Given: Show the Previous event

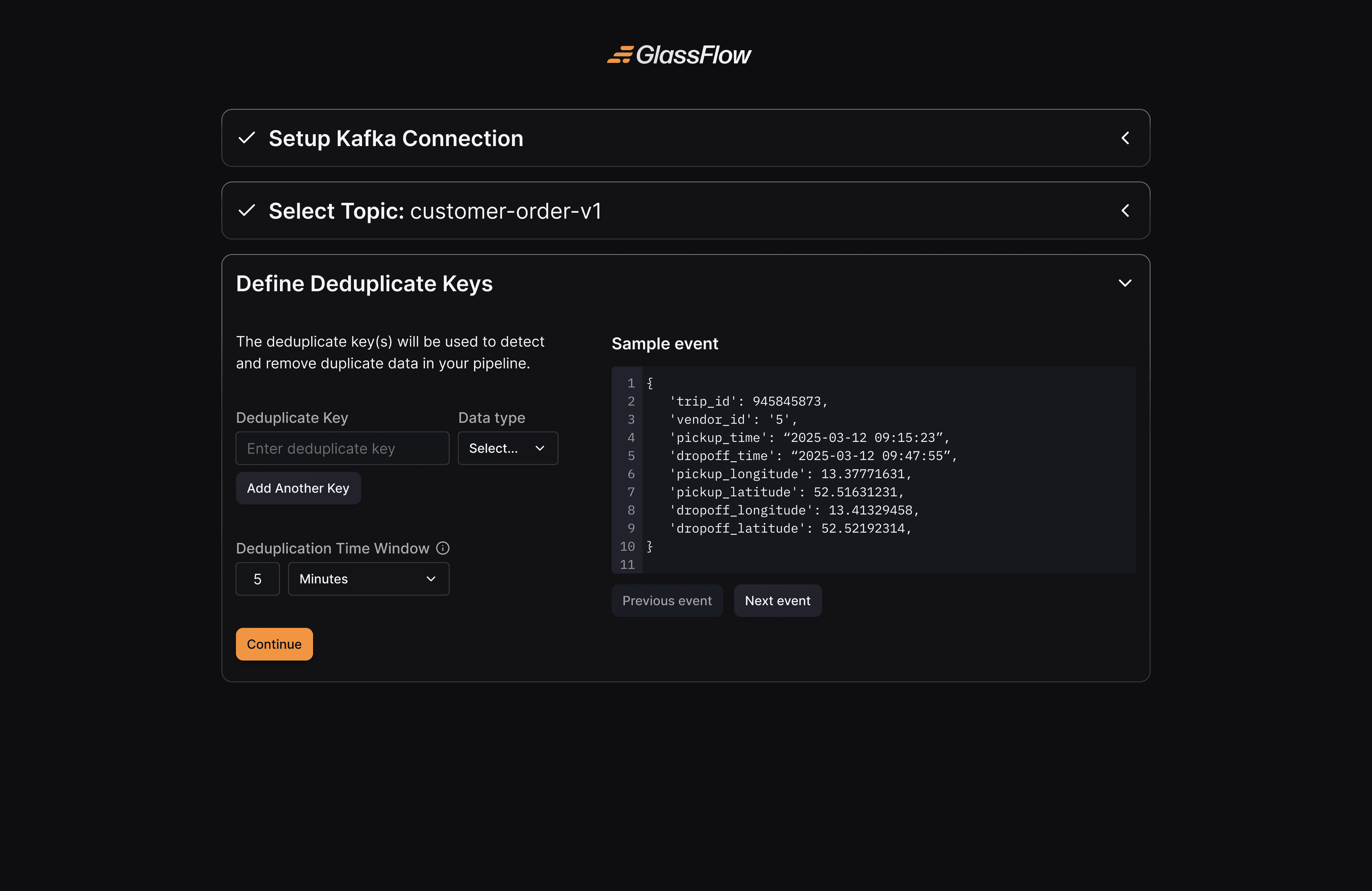Looking at the screenshot, I should tap(667, 601).
